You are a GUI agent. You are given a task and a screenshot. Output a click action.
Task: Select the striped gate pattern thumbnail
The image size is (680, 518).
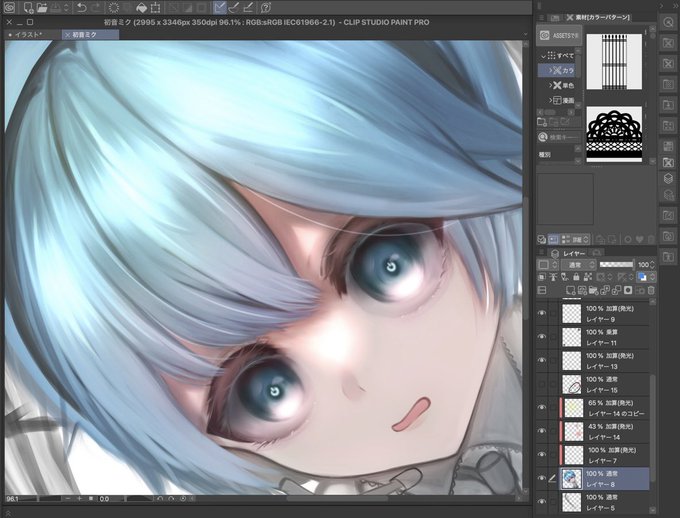[x=614, y=62]
